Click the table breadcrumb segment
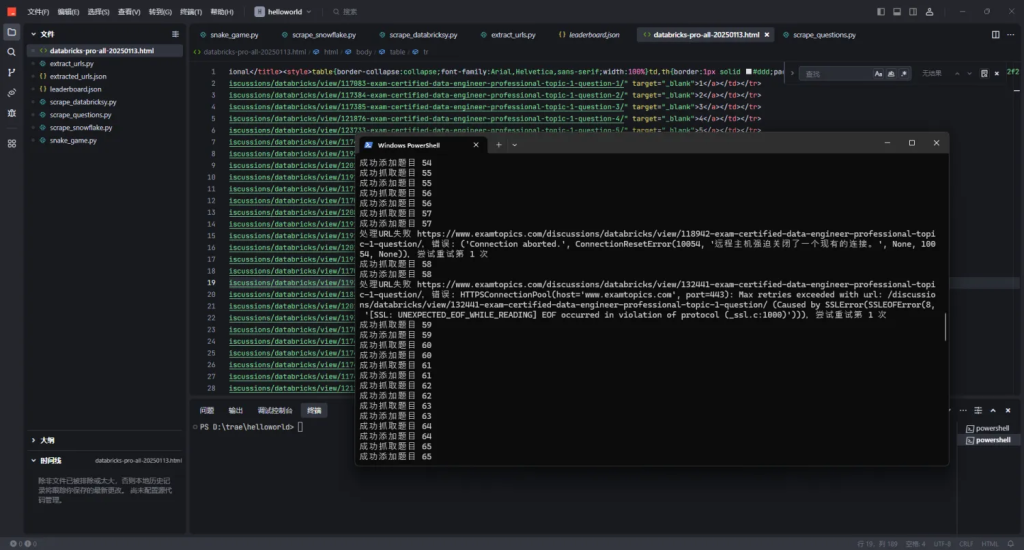 pos(397,52)
